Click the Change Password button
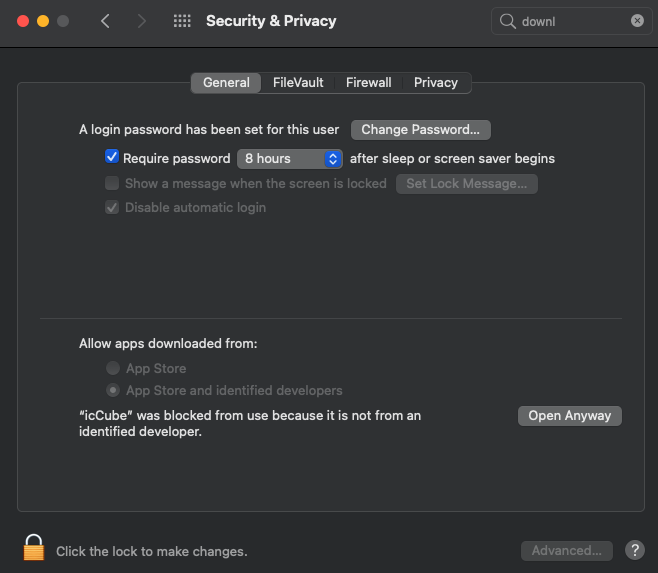 420,129
